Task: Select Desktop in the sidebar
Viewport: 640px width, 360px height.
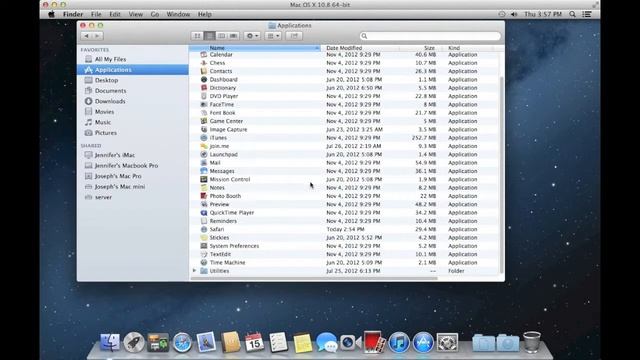Action: pyautogui.click(x=133, y=80)
